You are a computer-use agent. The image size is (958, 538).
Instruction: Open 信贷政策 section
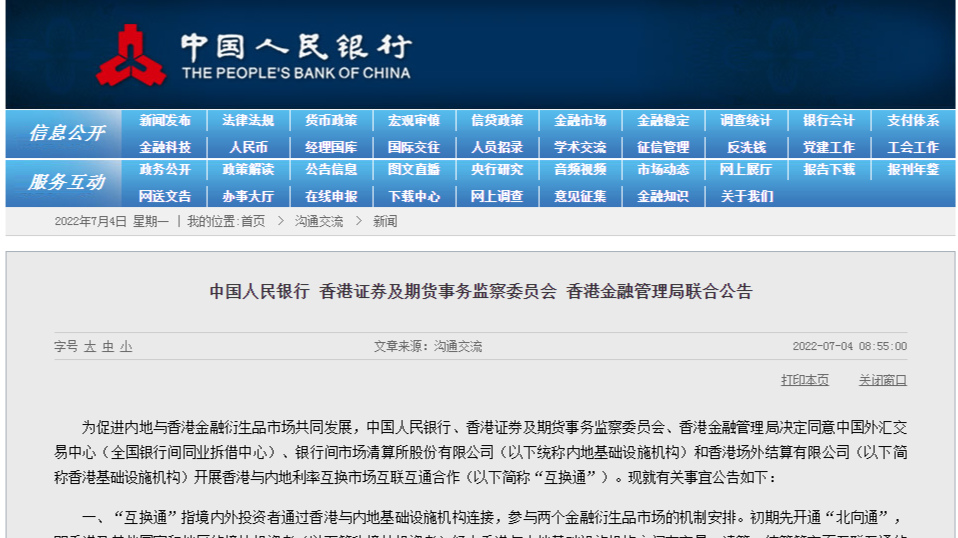click(497, 120)
